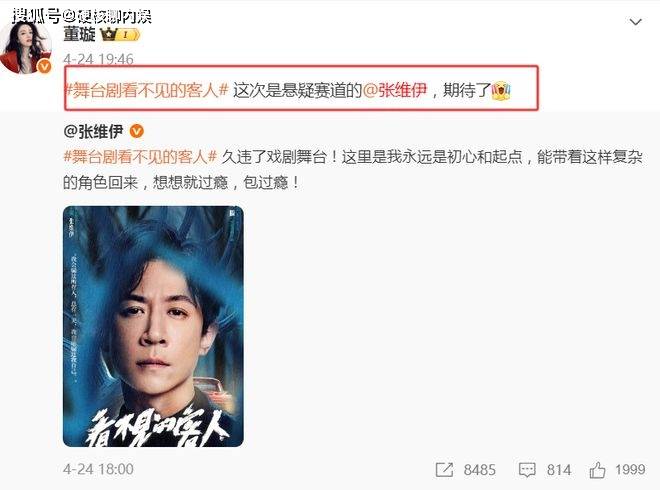Click the username 董璇
The width and height of the screenshot is (660, 490).
pos(79,34)
